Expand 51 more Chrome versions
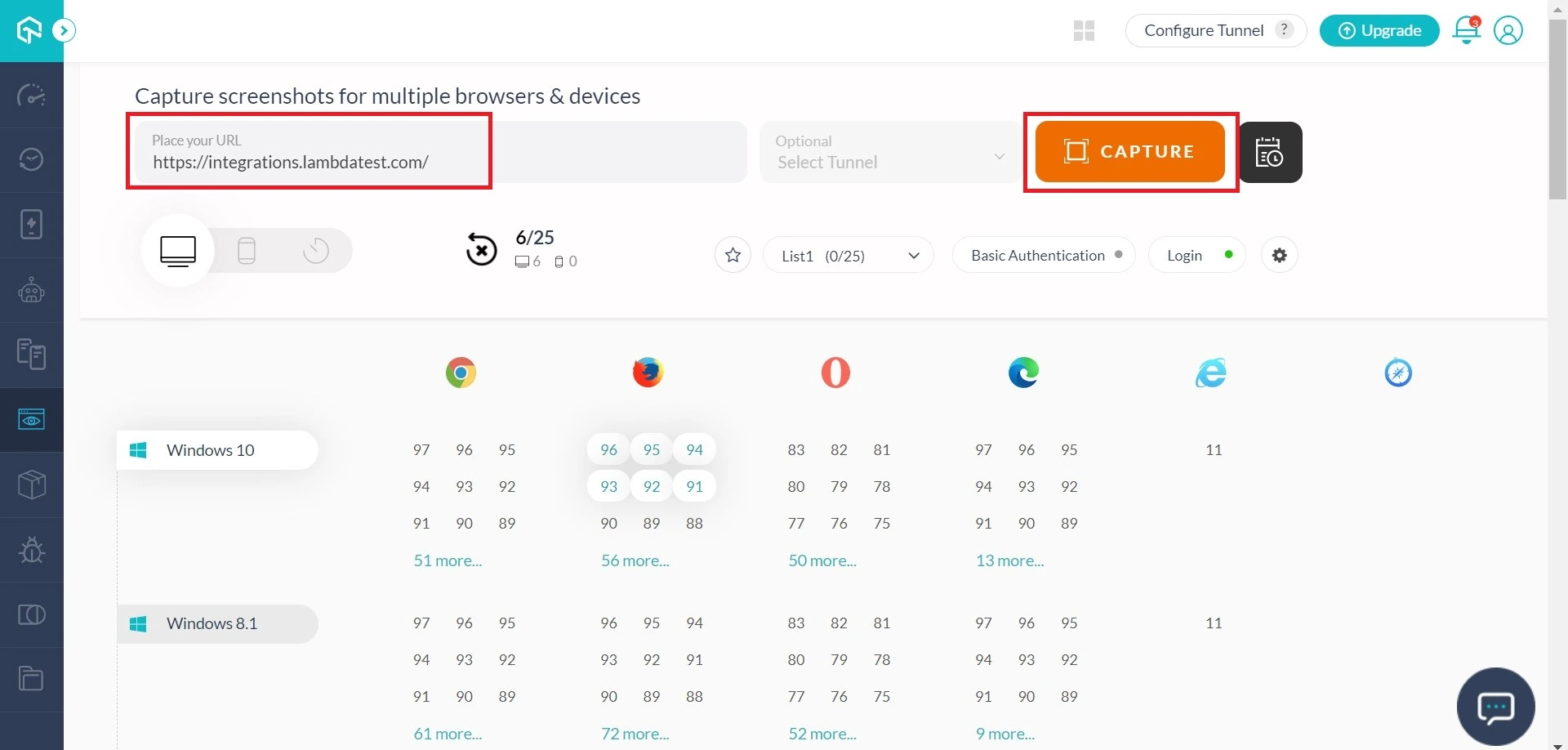Image resolution: width=1568 pixels, height=750 pixels. [448, 560]
